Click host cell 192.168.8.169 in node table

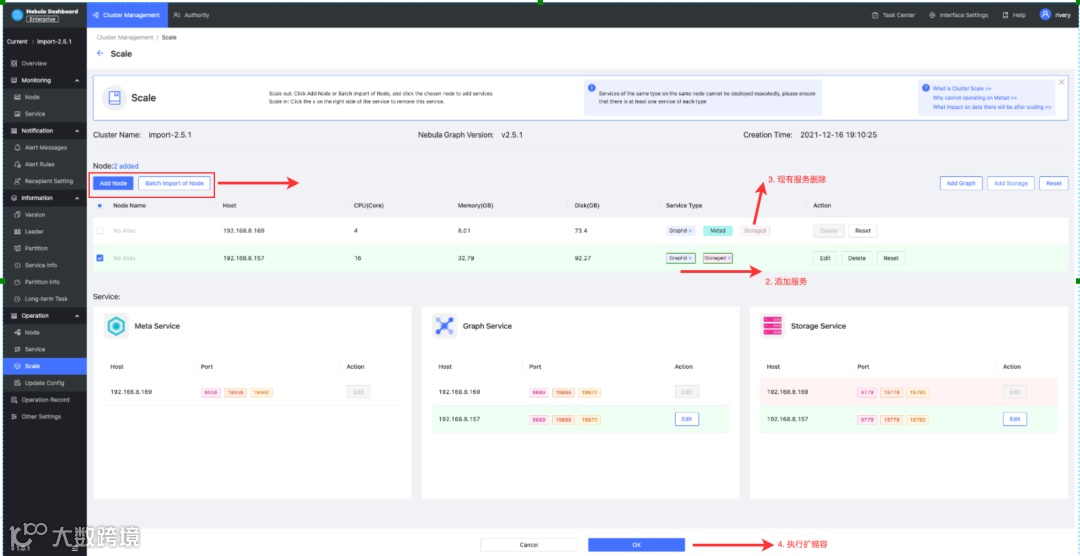click(x=244, y=231)
